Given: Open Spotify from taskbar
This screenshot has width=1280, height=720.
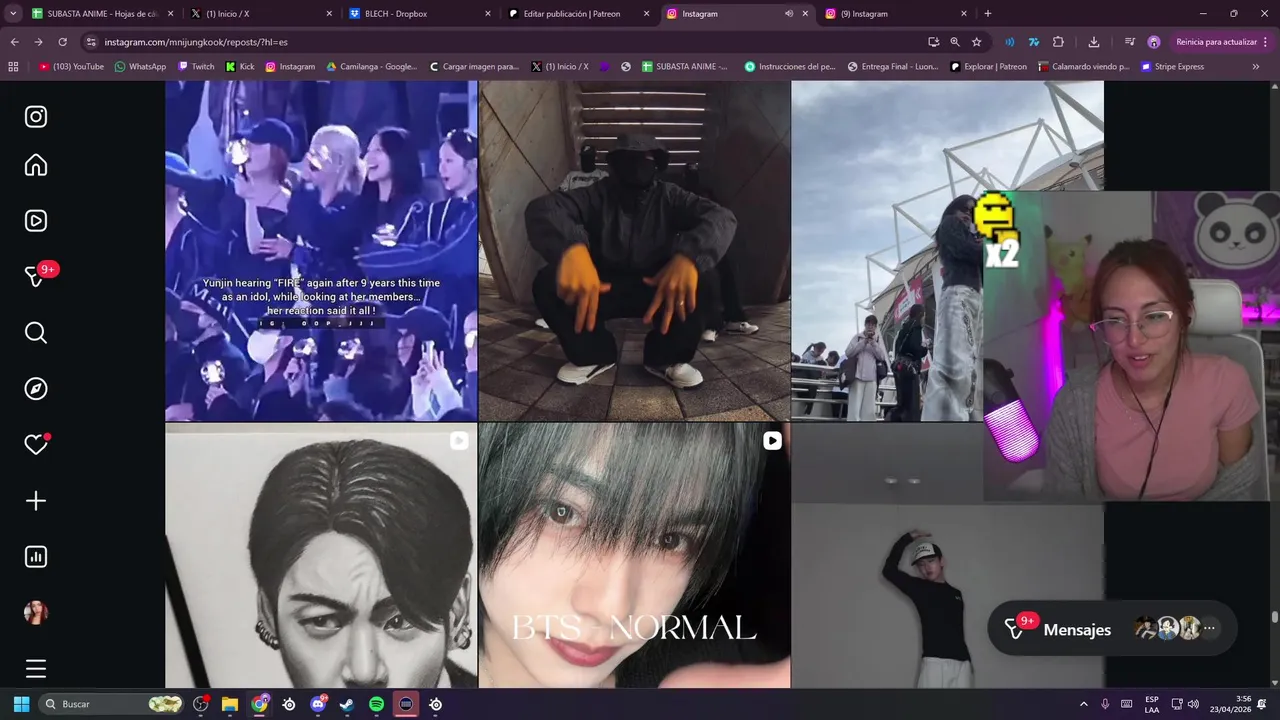Looking at the screenshot, I should click(x=376, y=704).
